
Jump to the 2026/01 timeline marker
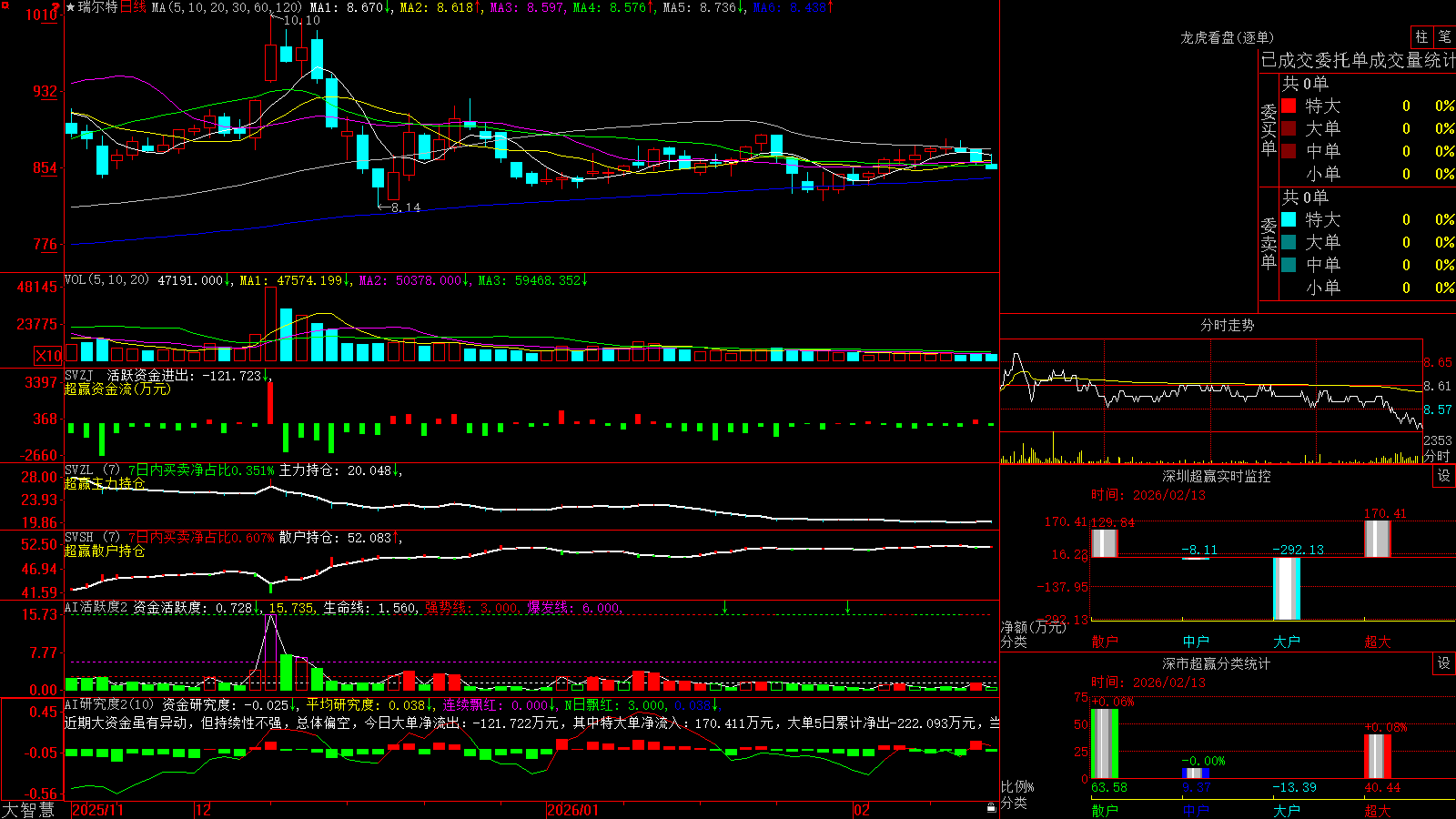point(573,810)
